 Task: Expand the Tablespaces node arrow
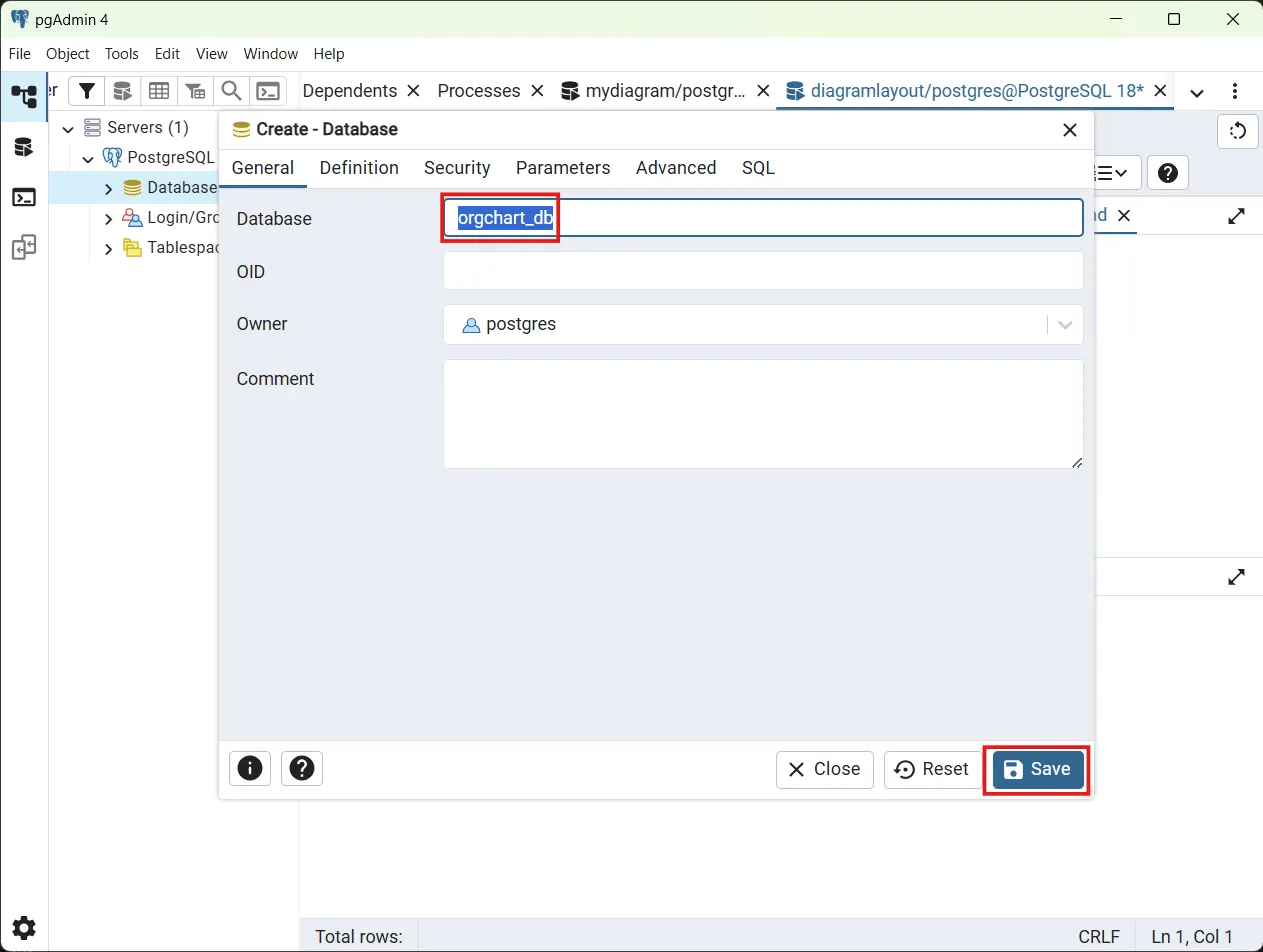click(x=108, y=248)
